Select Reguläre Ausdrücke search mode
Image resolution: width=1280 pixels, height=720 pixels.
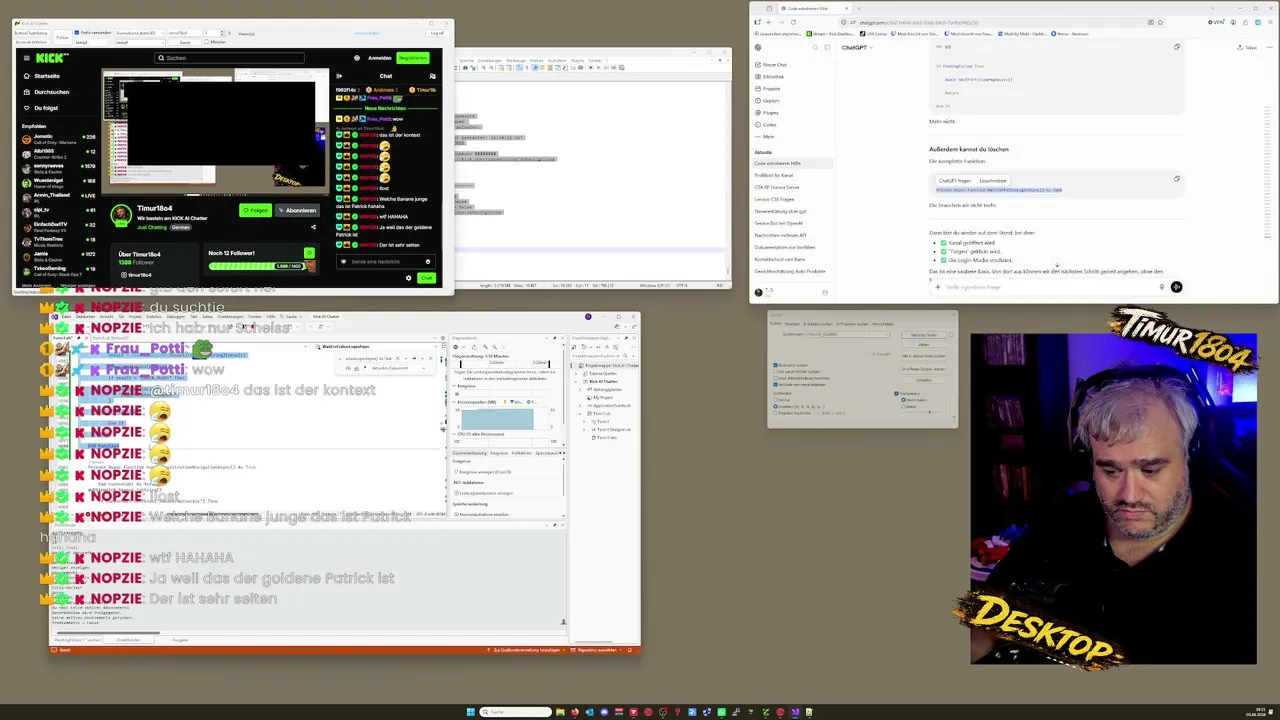click(x=775, y=413)
